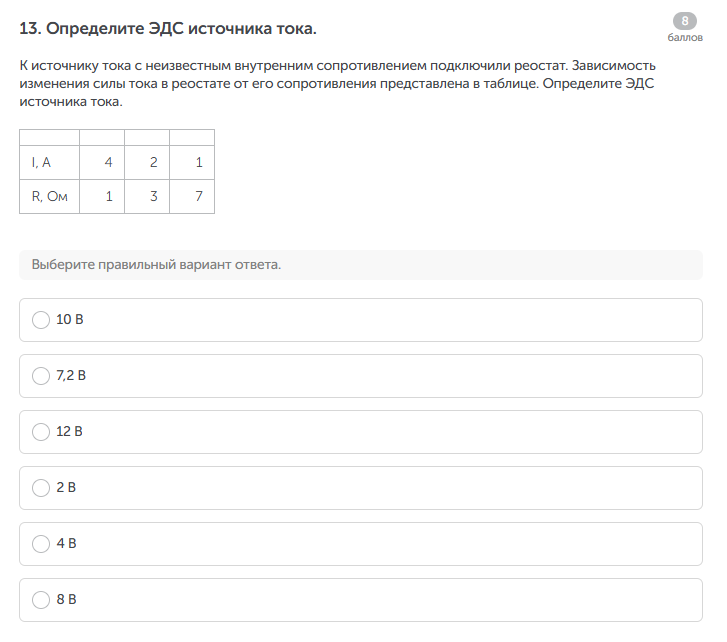Click the empty top-left table cell

point(49,137)
